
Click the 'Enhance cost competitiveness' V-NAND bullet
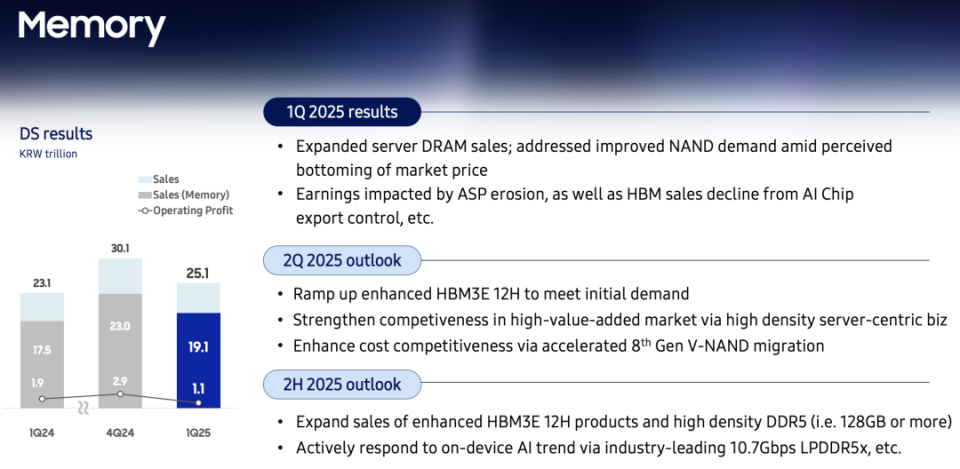pyautogui.click(x=550, y=345)
